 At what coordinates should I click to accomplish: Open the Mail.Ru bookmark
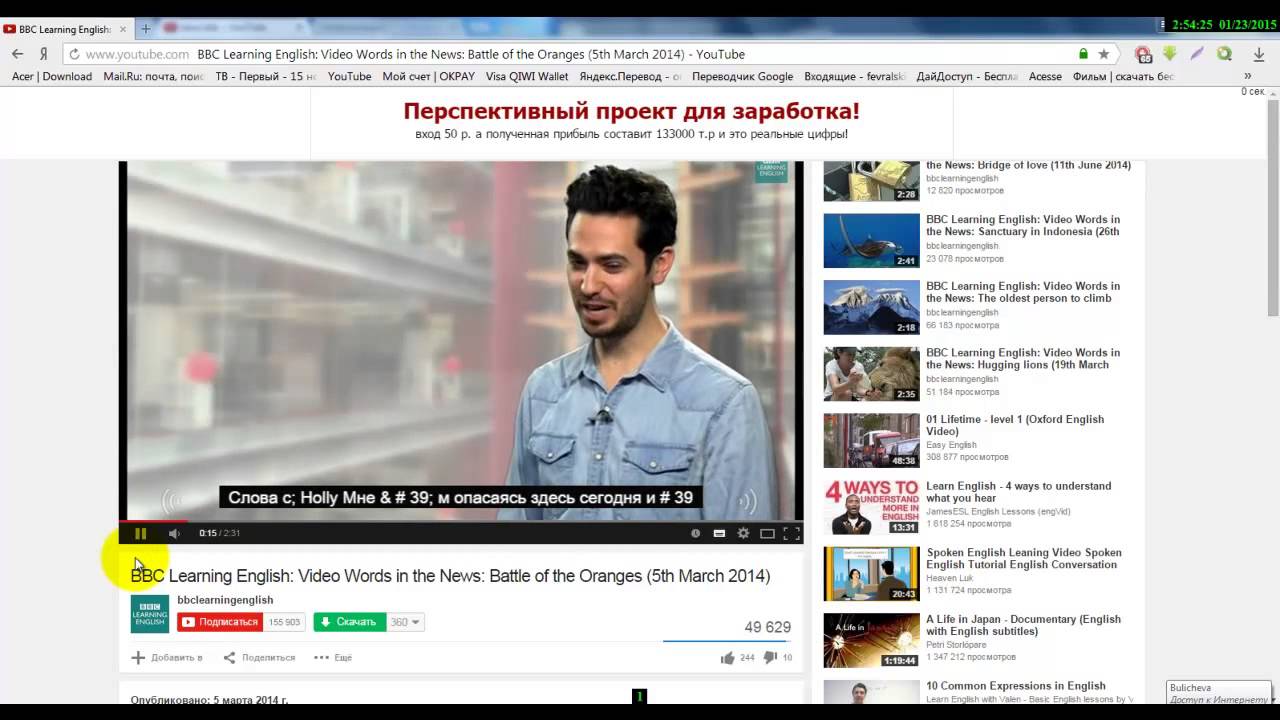coord(153,76)
